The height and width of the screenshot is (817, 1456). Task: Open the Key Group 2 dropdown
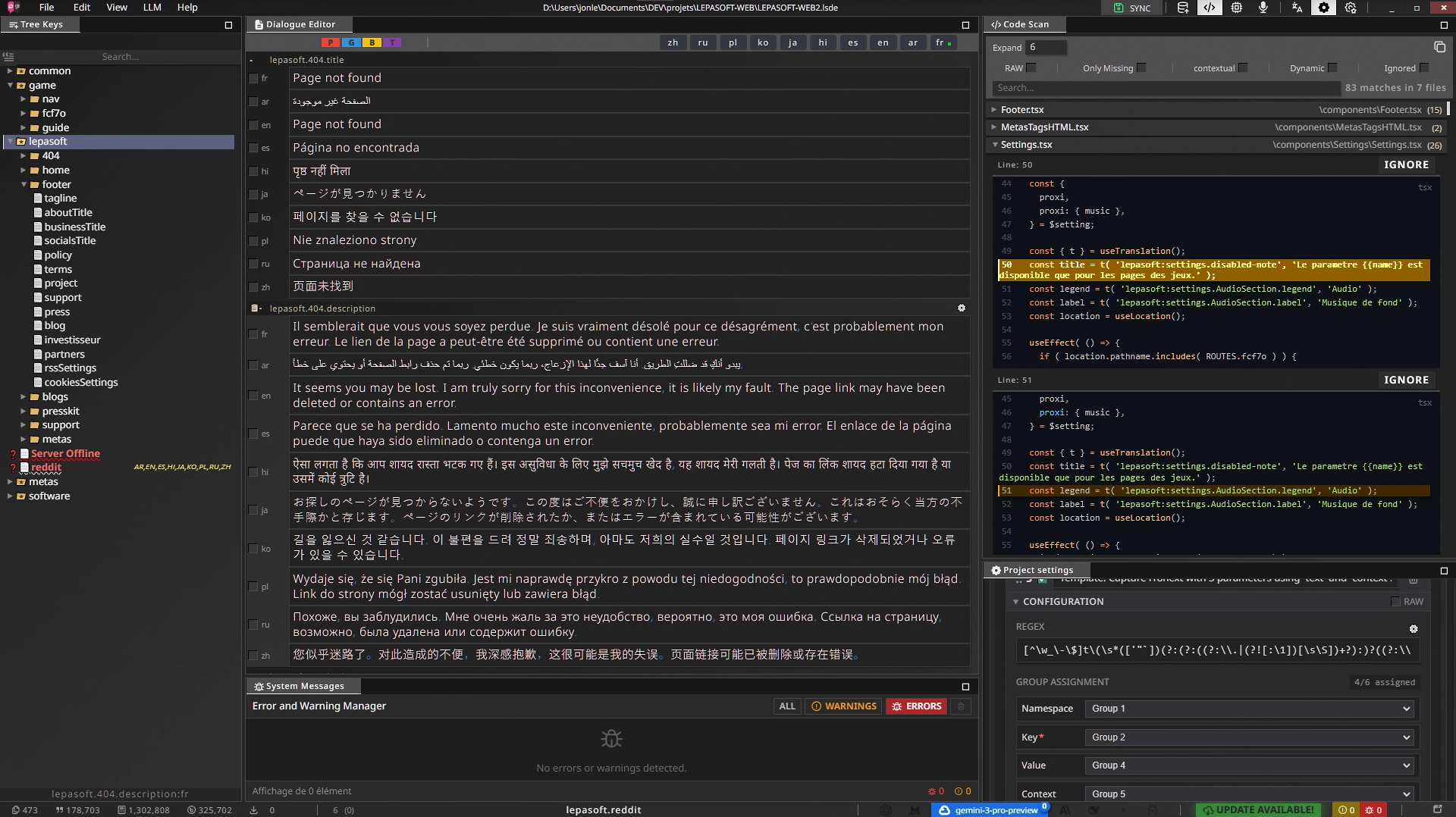click(1250, 737)
